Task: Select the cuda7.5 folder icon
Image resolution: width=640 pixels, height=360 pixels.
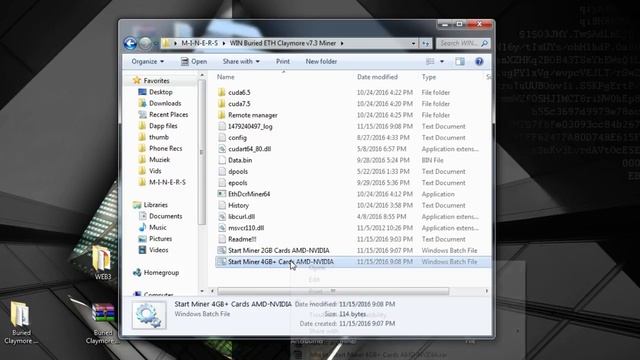Action: click(222, 104)
